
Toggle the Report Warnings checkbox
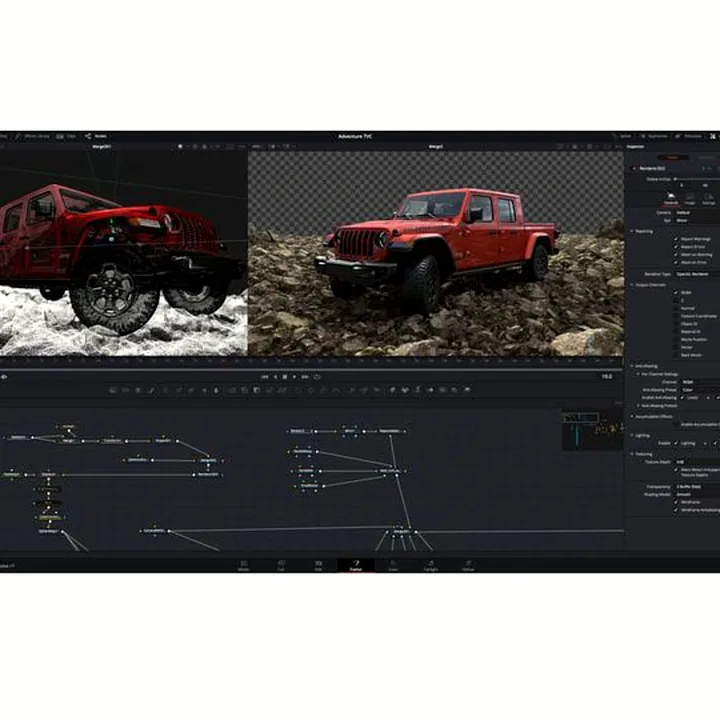676,239
